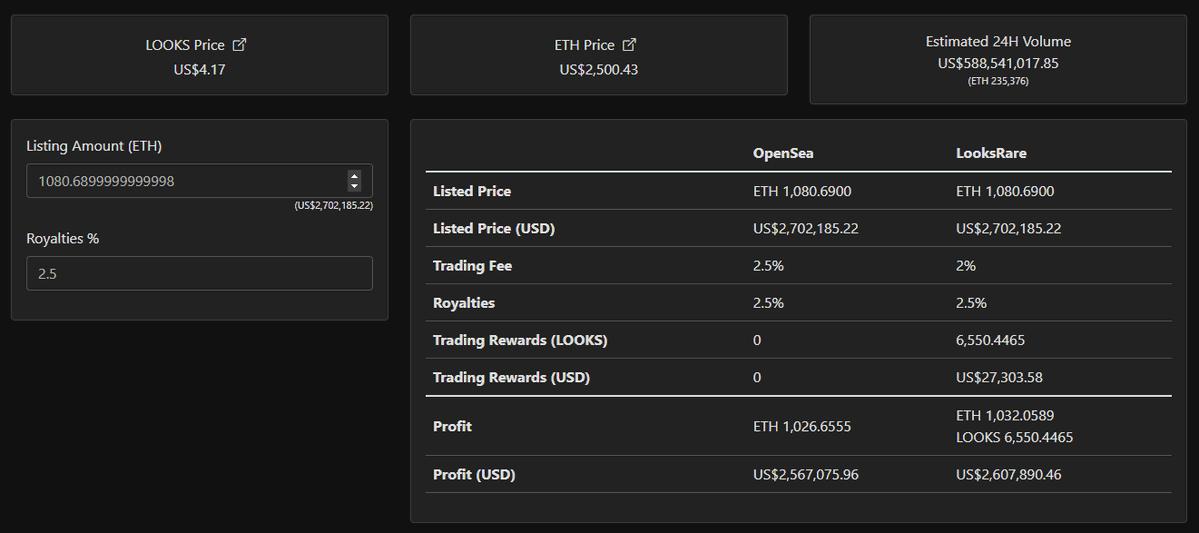This screenshot has width=1199, height=533.
Task: Click OpenSea's ETH 1,026.6555 profit value
Action: tap(802, 426)
